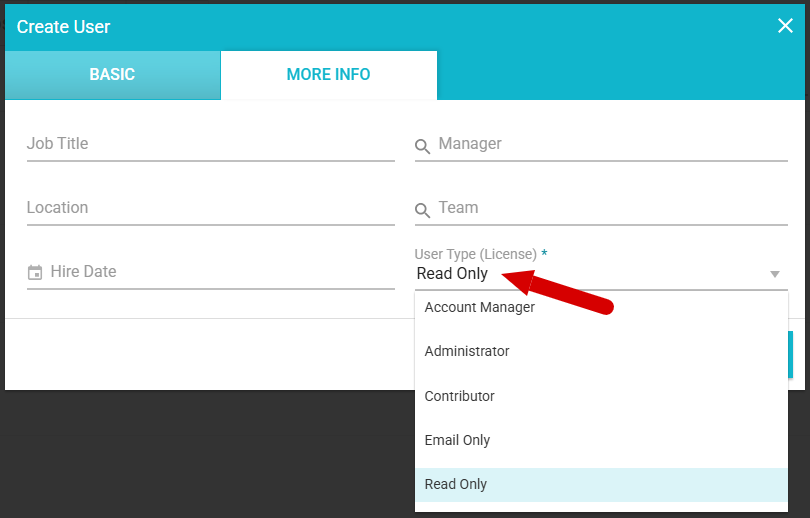Screen dimensions: 810x518
Task: Click the Team search magnifier icon
Action: tap(423, 210)
